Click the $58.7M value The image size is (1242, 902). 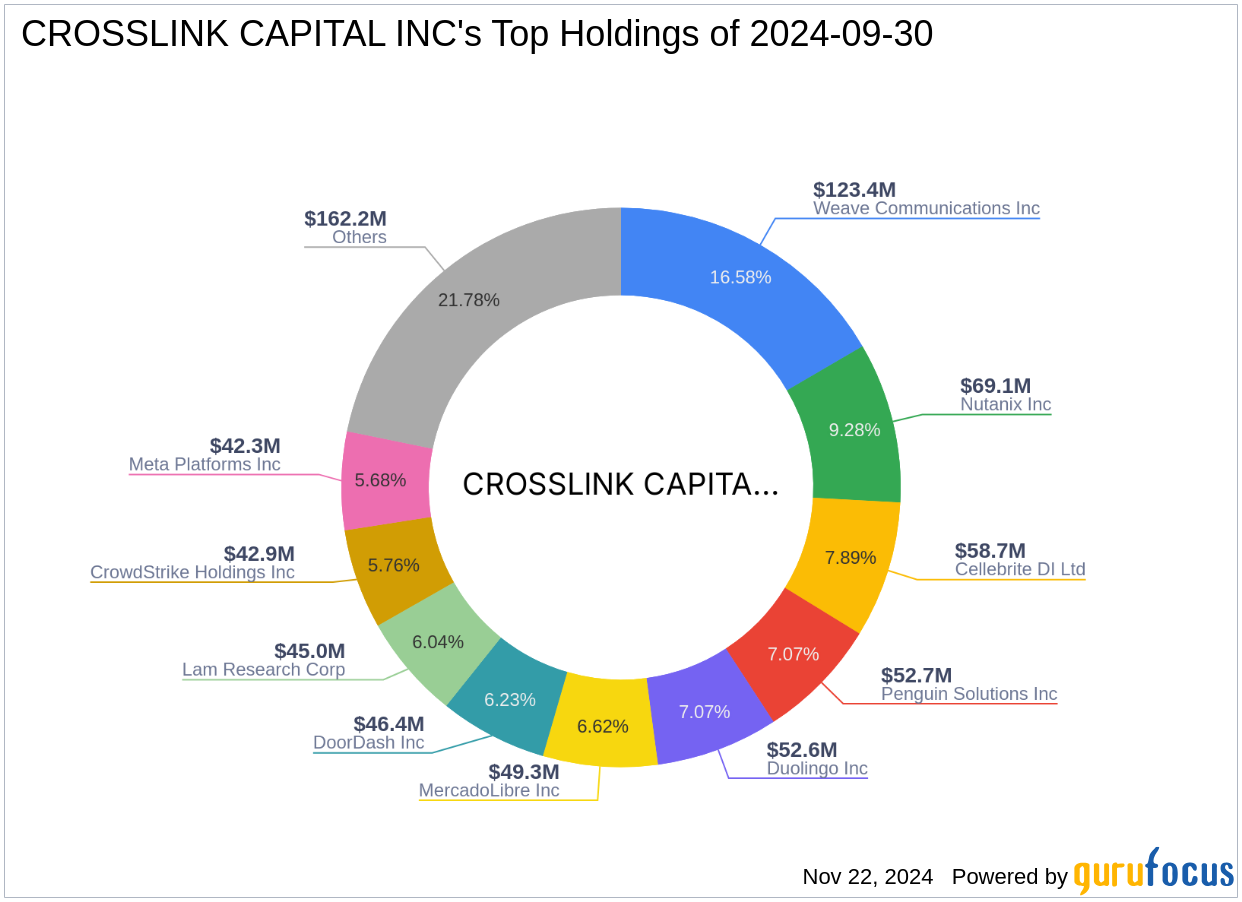pyautogui.click(x=990, y=550)
